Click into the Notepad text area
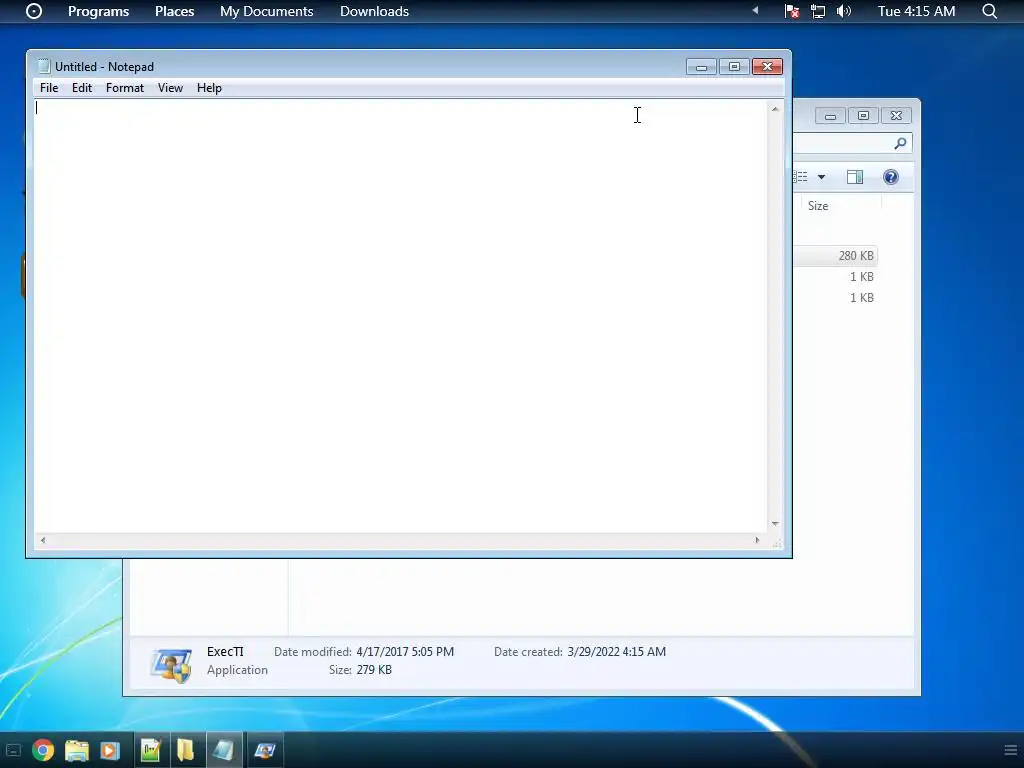The image size is (1024, 768). tap(400, 316)
